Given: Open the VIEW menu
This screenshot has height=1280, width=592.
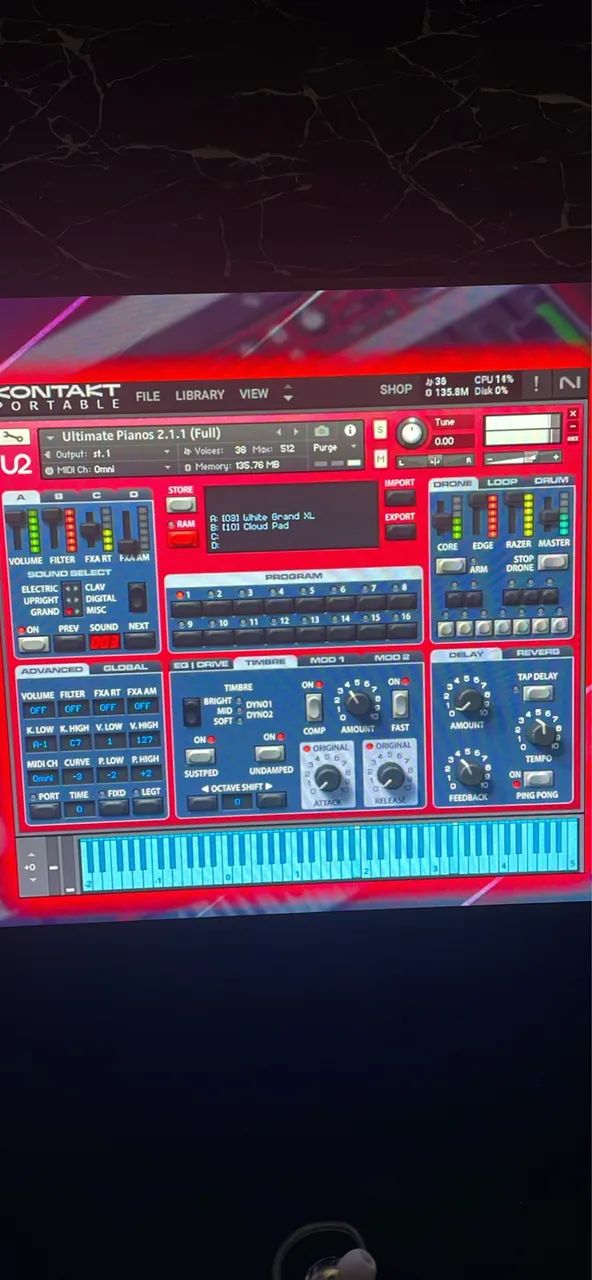Looking at the screenshot, I should pyautogui.click(x=254, y=394).
